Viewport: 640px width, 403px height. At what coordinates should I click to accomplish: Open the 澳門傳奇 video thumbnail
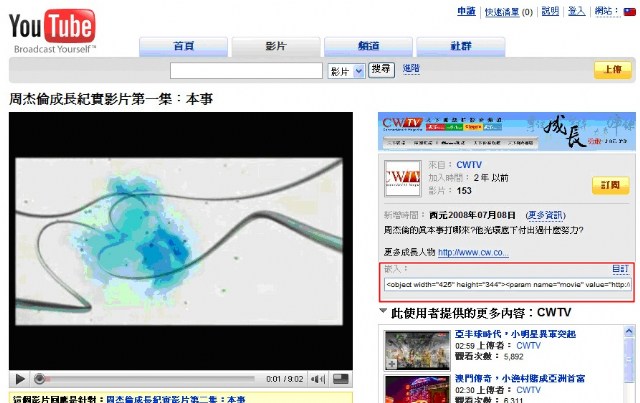coord(417,390)
